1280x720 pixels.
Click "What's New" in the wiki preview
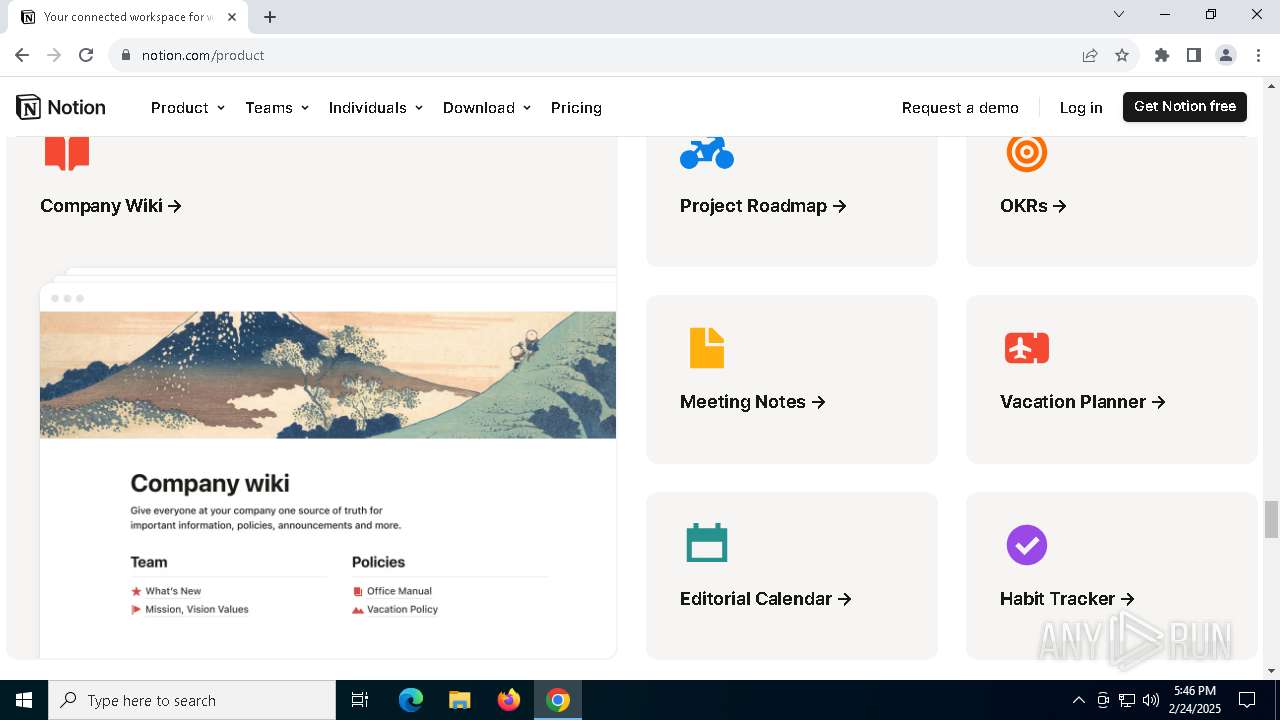[x=173, y=591]
